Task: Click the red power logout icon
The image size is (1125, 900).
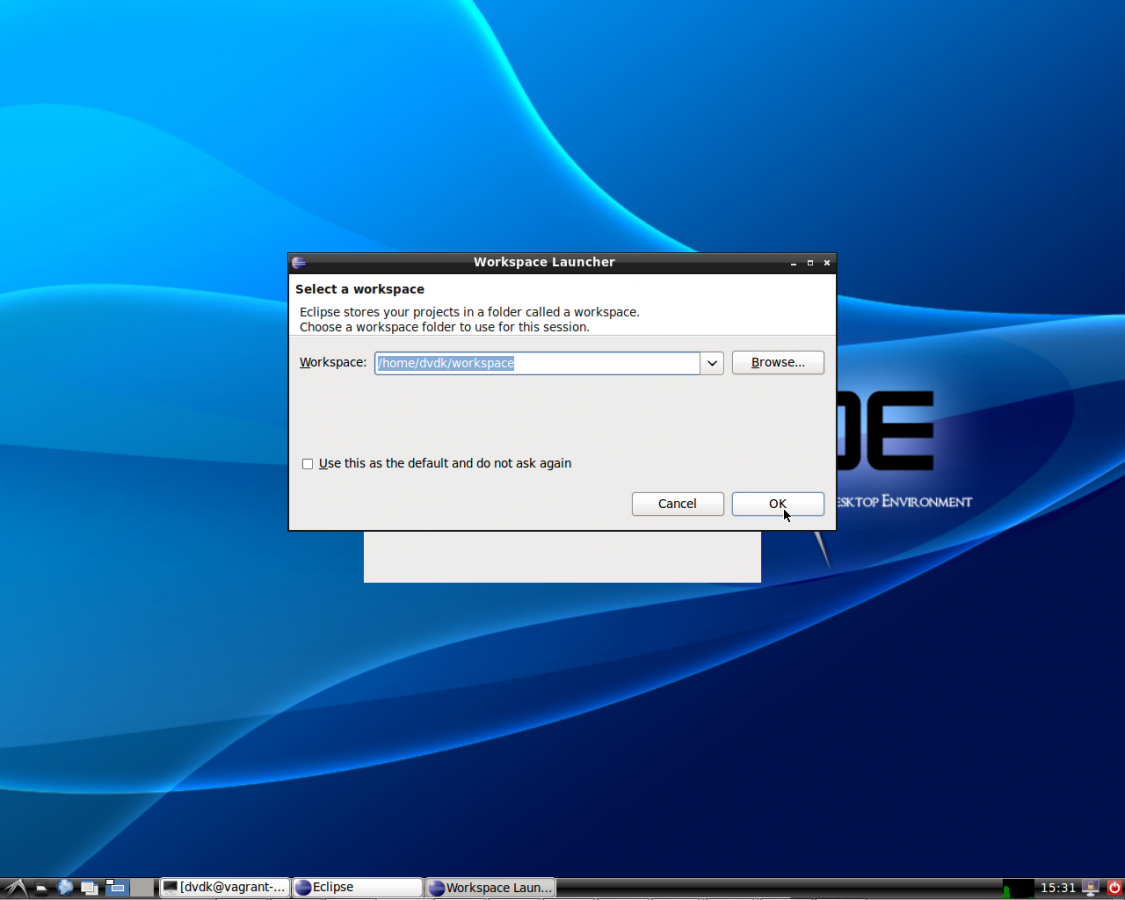Action: pos(1114,887)
